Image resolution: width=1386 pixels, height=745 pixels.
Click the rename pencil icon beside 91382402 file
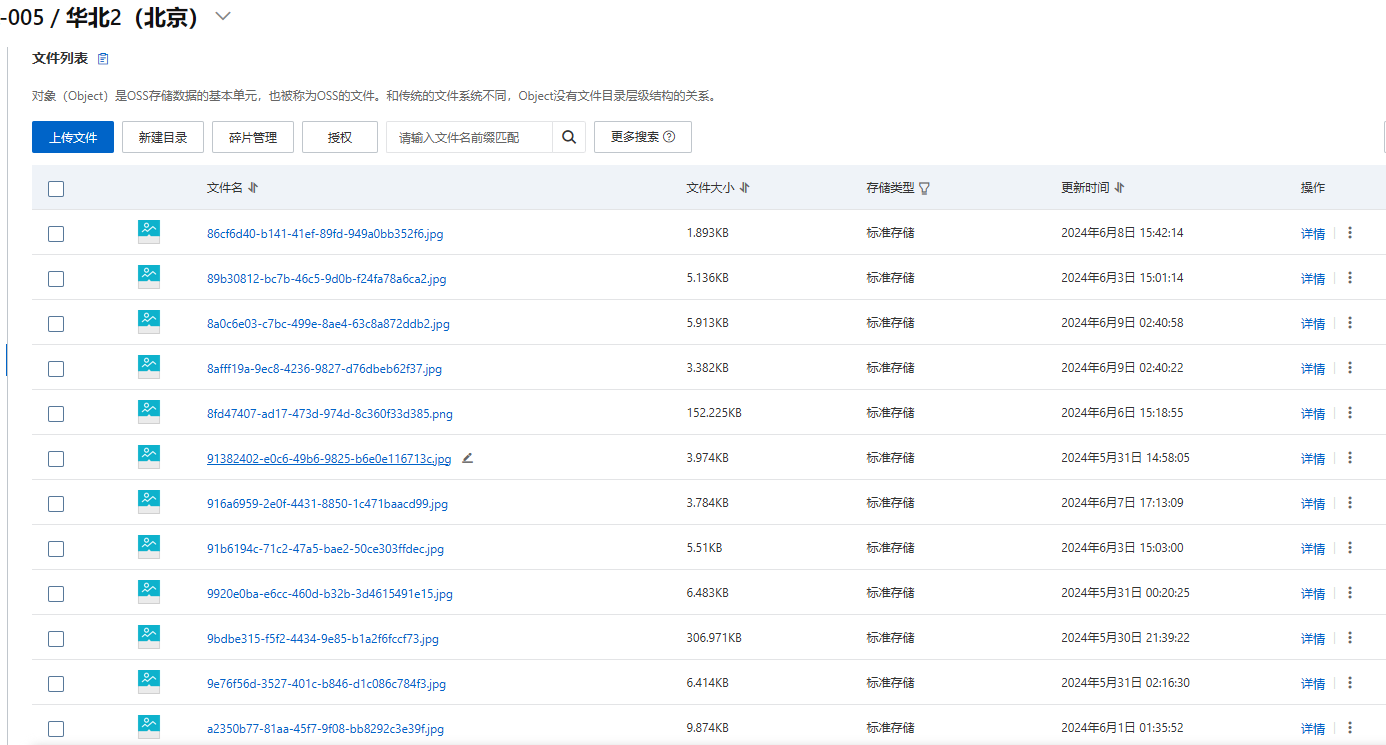click(x=467, y=458)
